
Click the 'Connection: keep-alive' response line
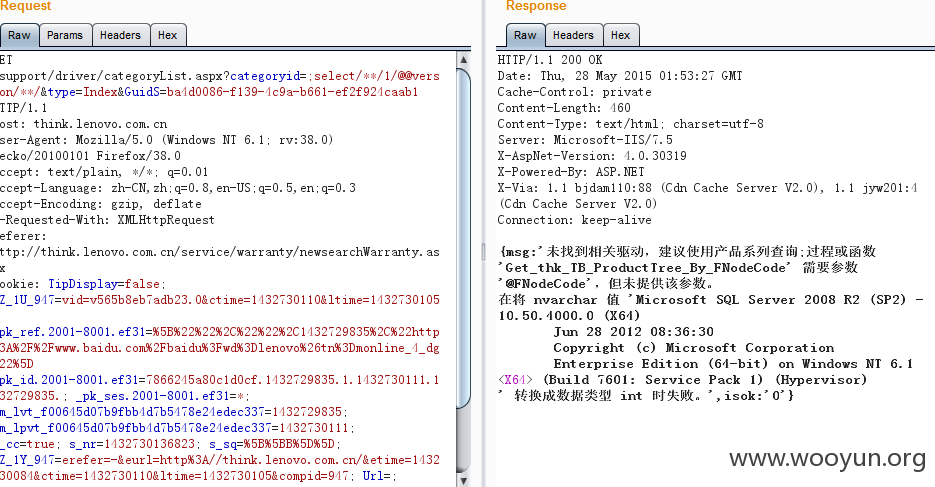pos(574,220)
